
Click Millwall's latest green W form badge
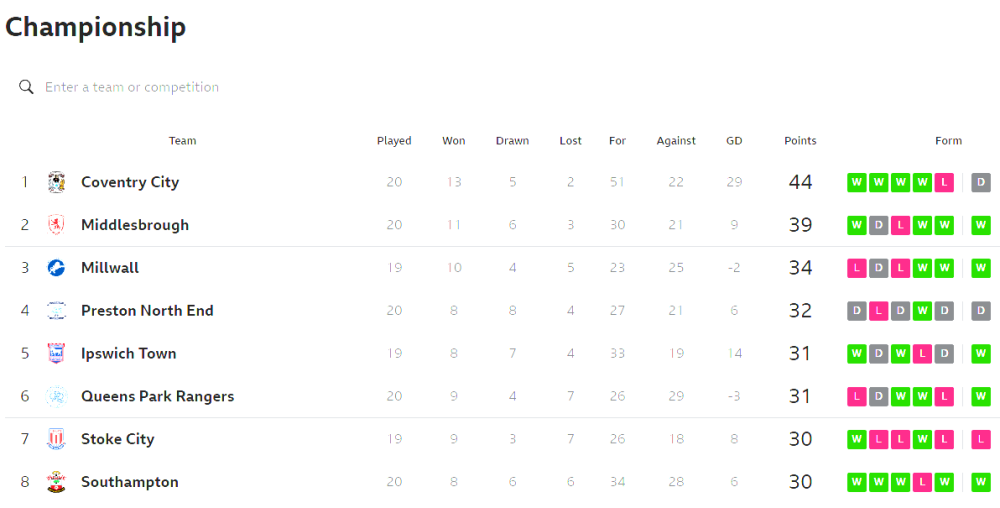point(981,268)
